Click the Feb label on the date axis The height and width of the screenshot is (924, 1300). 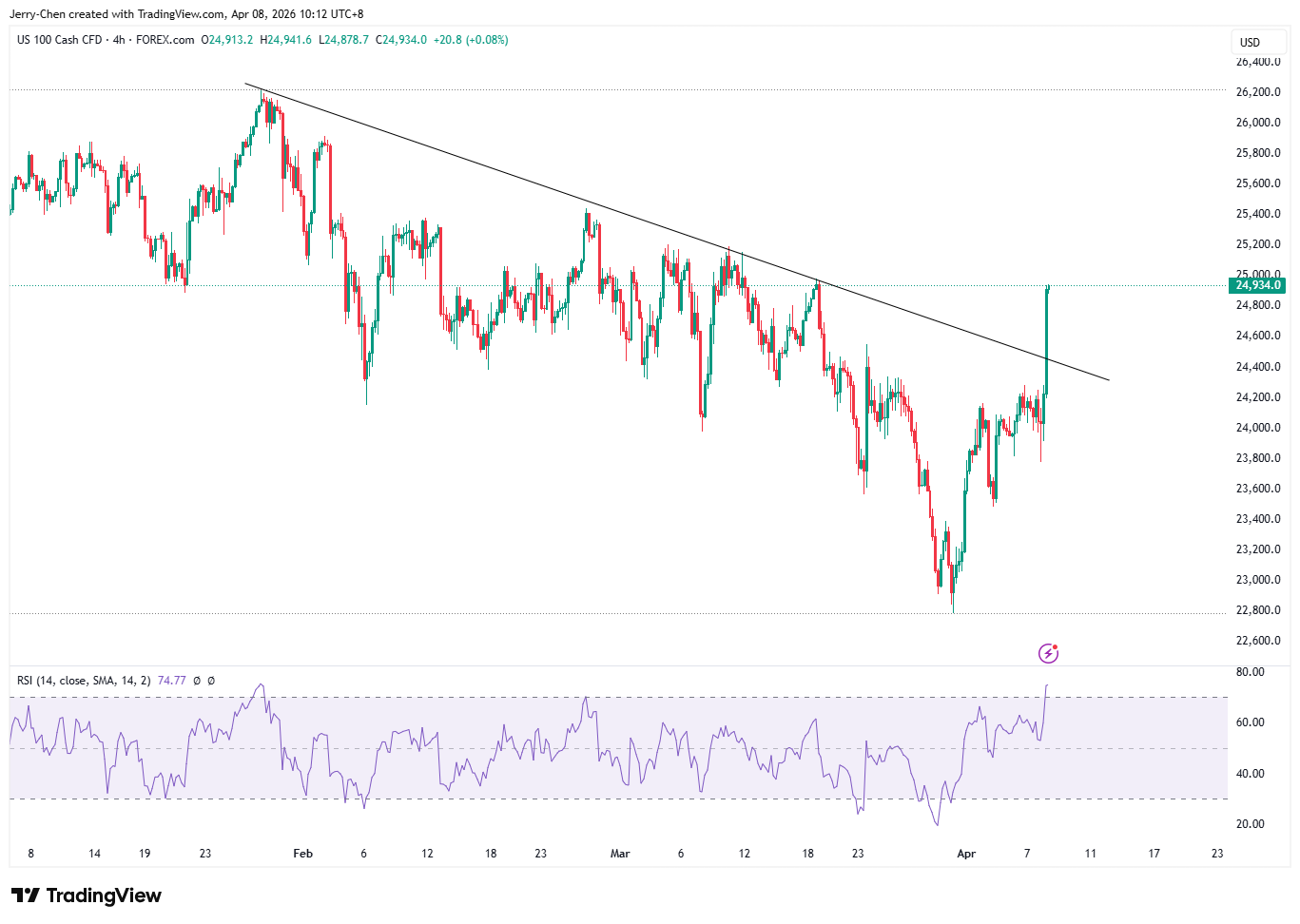point(302,854)
